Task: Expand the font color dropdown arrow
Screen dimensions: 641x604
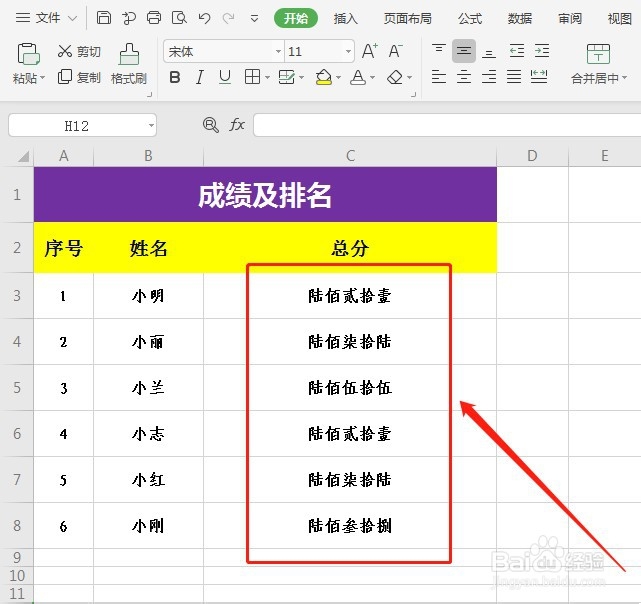Action: point(372,77)
